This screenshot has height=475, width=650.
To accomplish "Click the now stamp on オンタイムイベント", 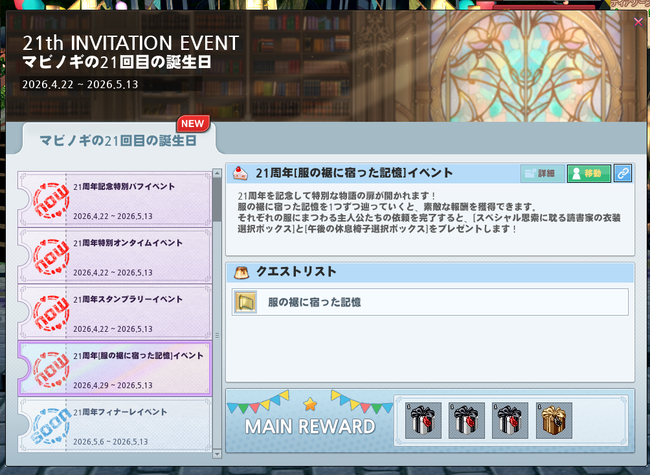I will pyautogui.click(x=51, y=257).
